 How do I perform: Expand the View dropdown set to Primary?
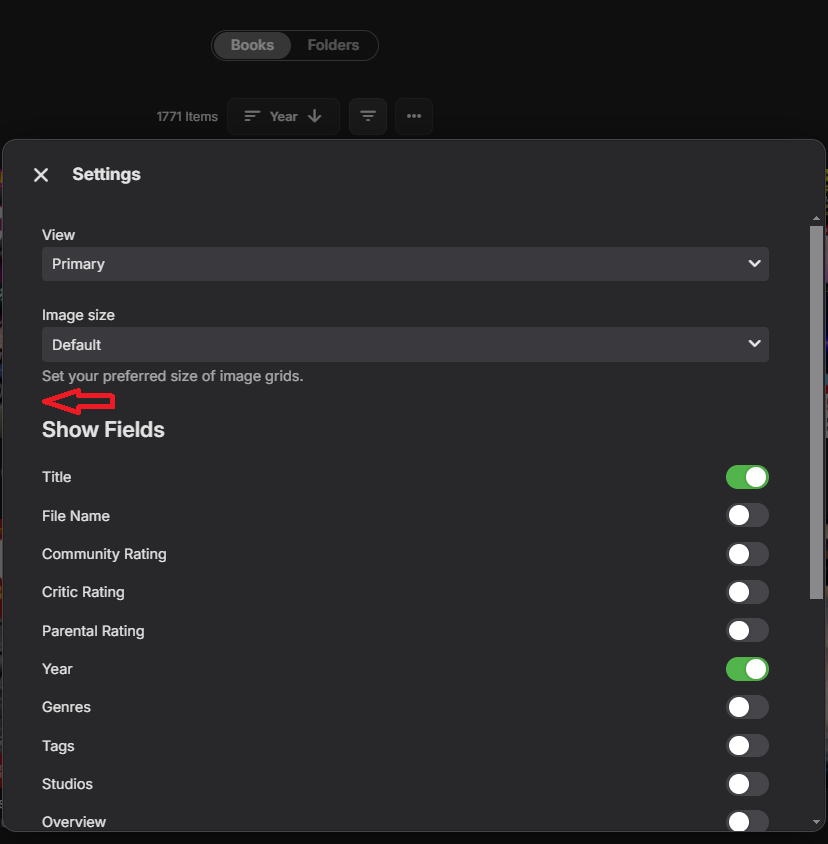(x=405, y=264)
